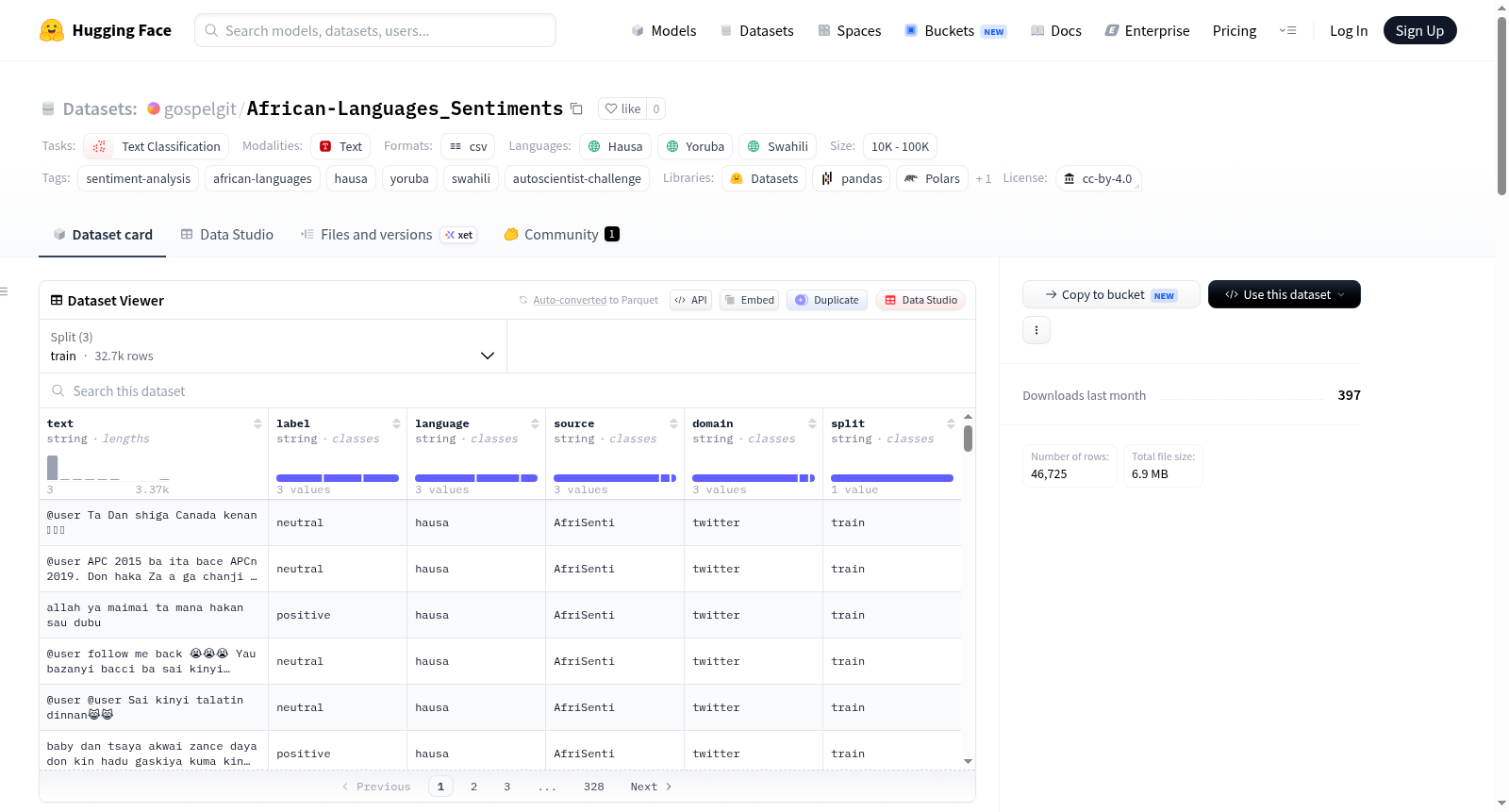
Task: Like the African-Languages_Sentiments dataset
Action: pyautogui.click(x=622, y=108)
